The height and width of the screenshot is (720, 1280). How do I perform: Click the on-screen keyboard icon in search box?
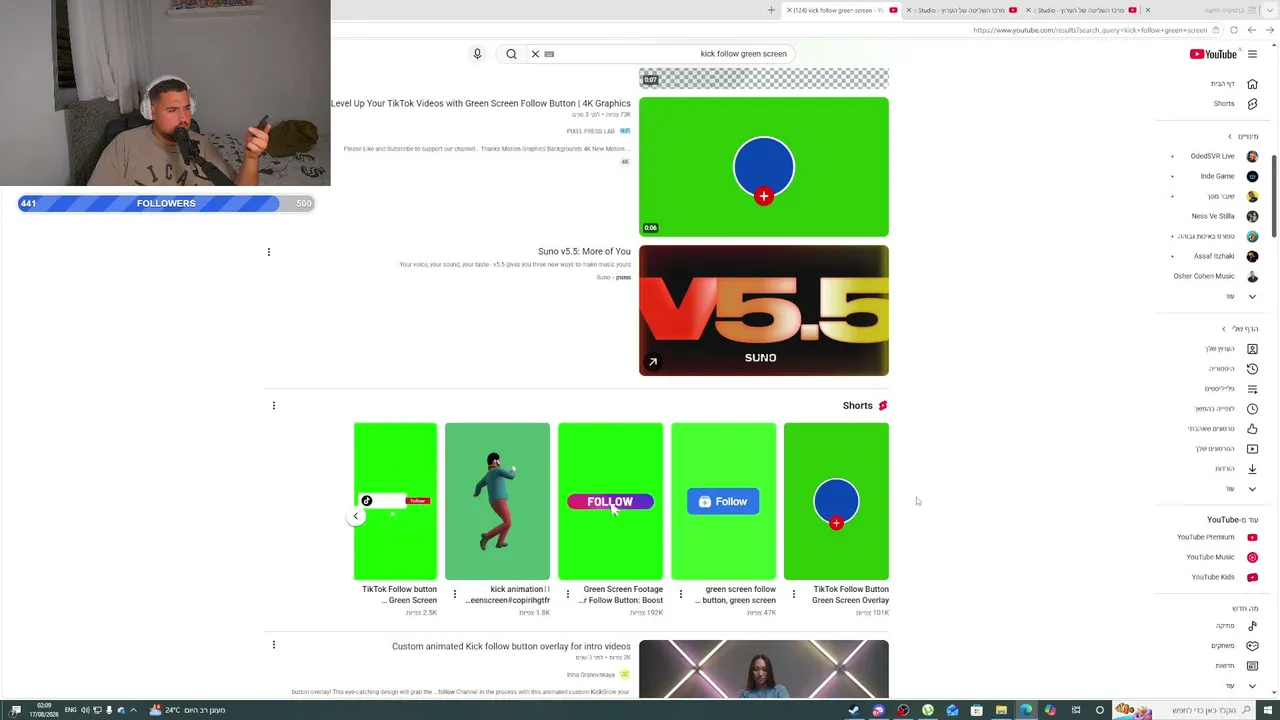(549, 54)
